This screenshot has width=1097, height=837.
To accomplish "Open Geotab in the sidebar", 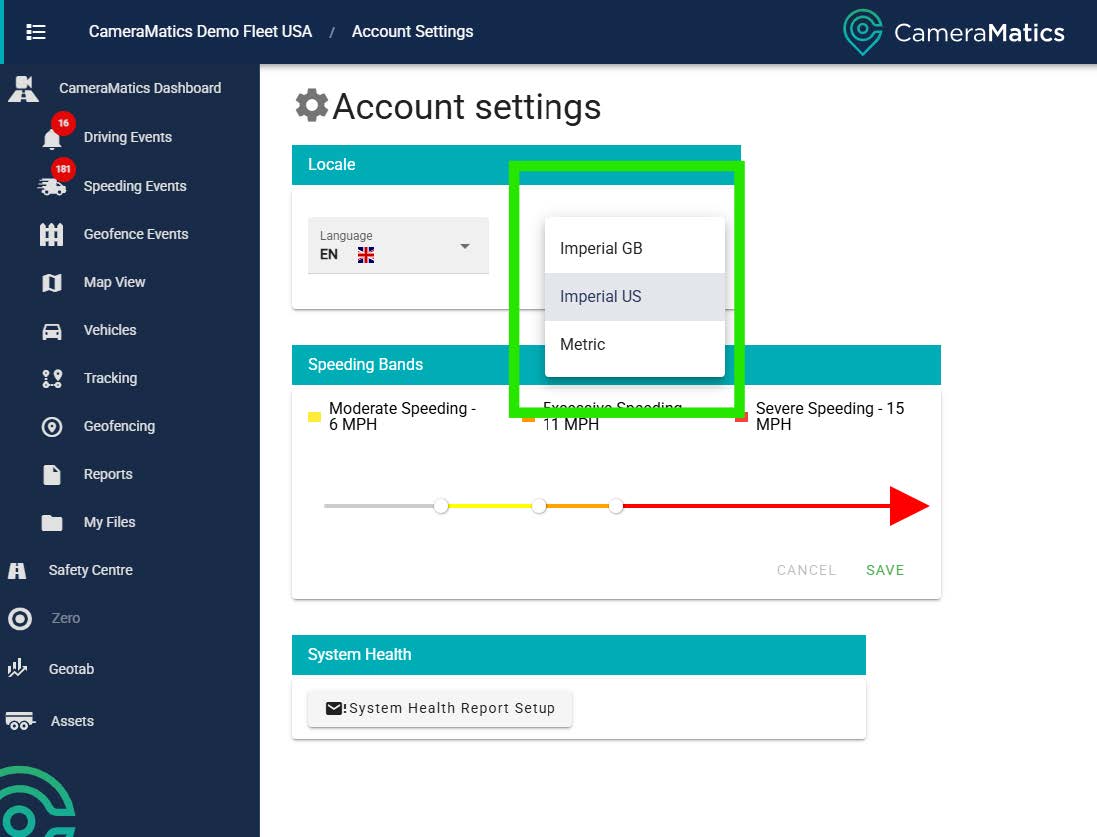I will (71, 669).
